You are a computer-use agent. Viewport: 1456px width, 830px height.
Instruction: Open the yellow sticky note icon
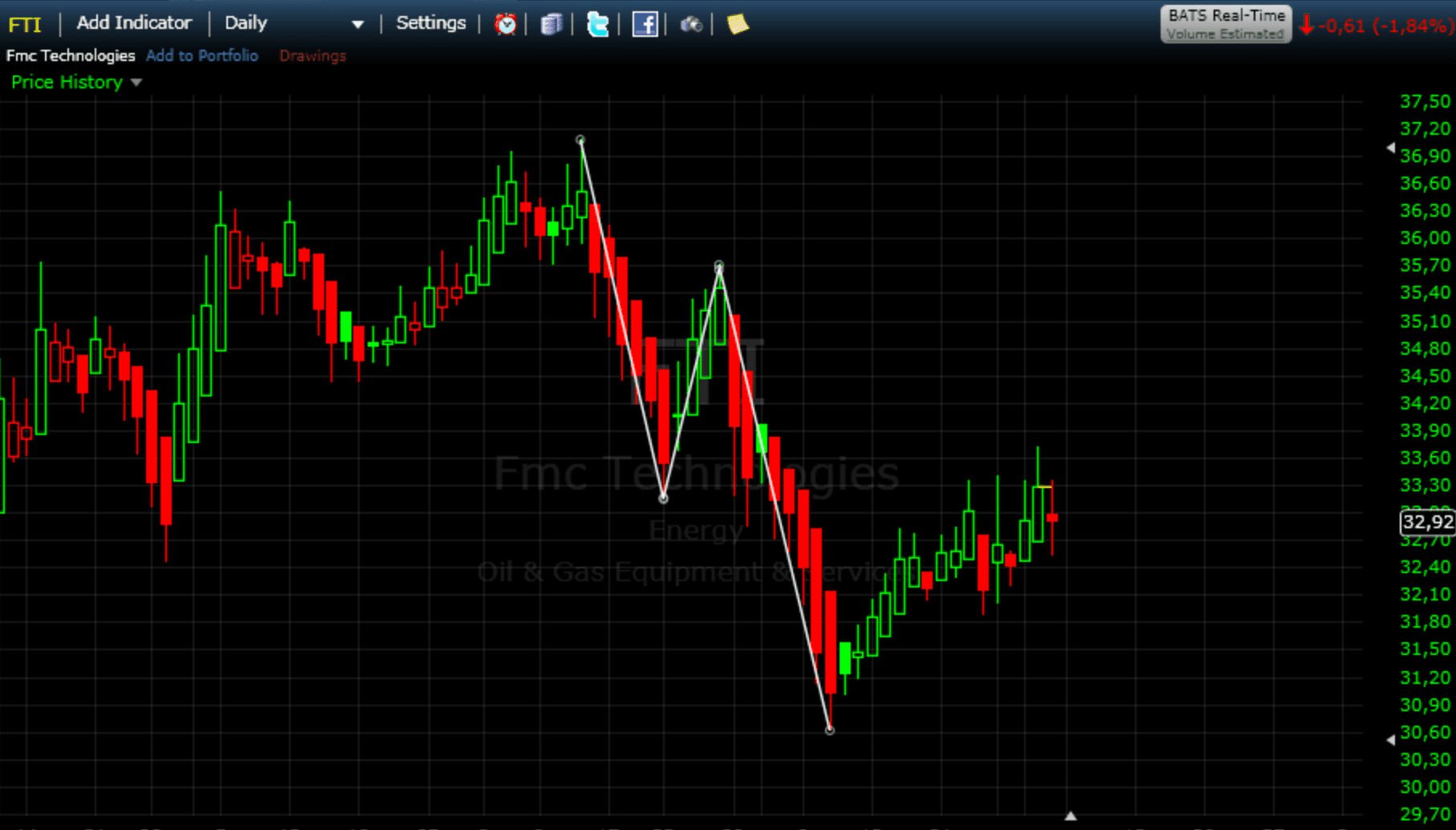pyautogui.click(x=738, y=24)
